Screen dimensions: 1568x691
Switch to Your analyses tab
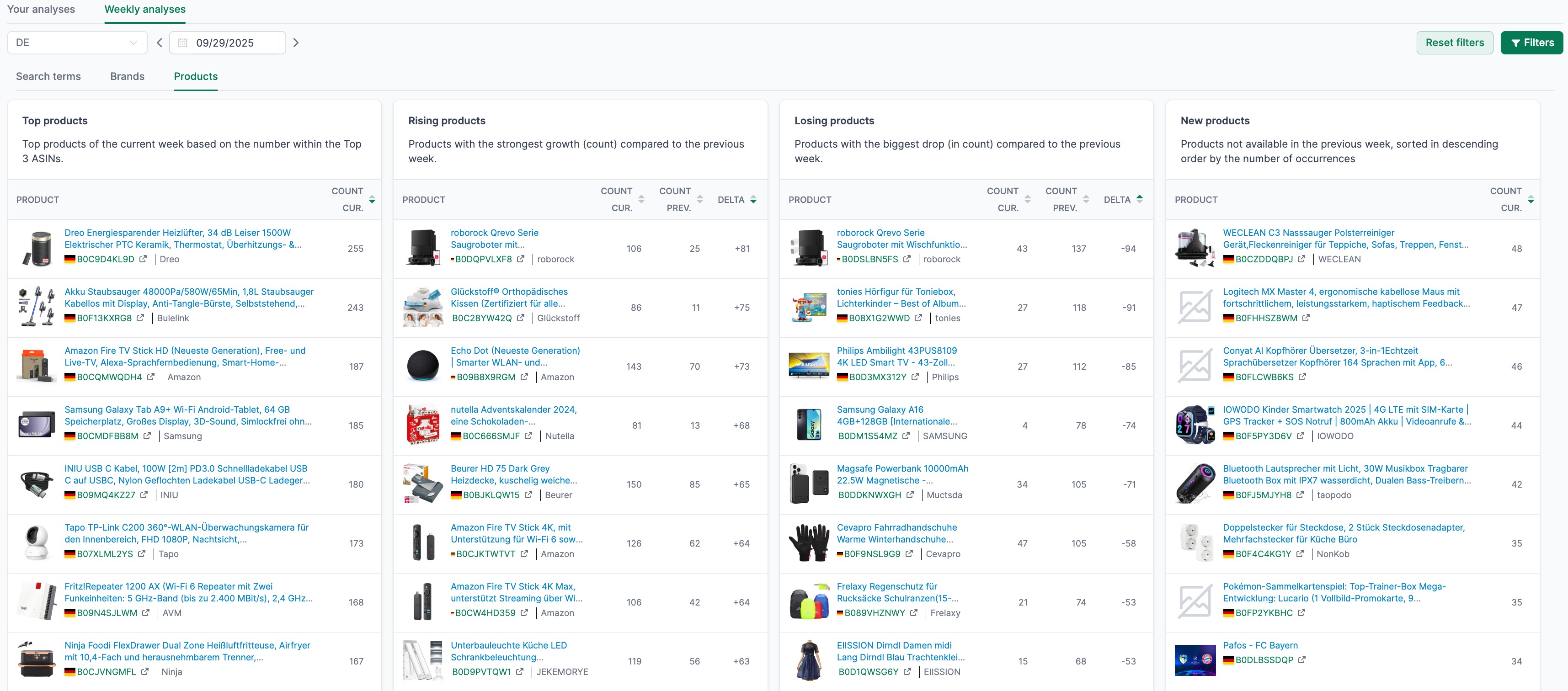click(x=41, y=9)
